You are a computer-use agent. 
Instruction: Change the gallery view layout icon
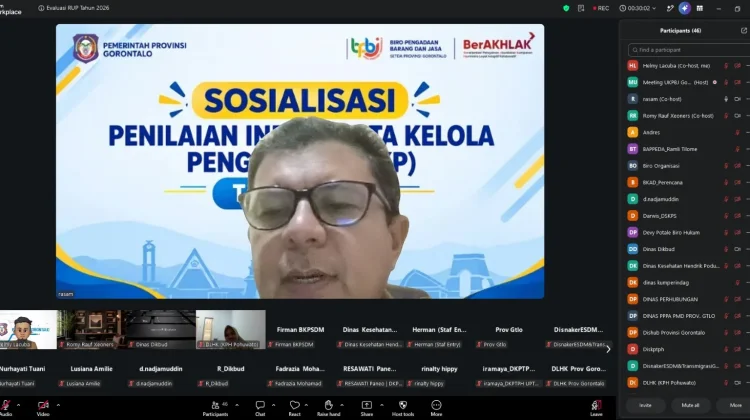(x=700, y=8)
